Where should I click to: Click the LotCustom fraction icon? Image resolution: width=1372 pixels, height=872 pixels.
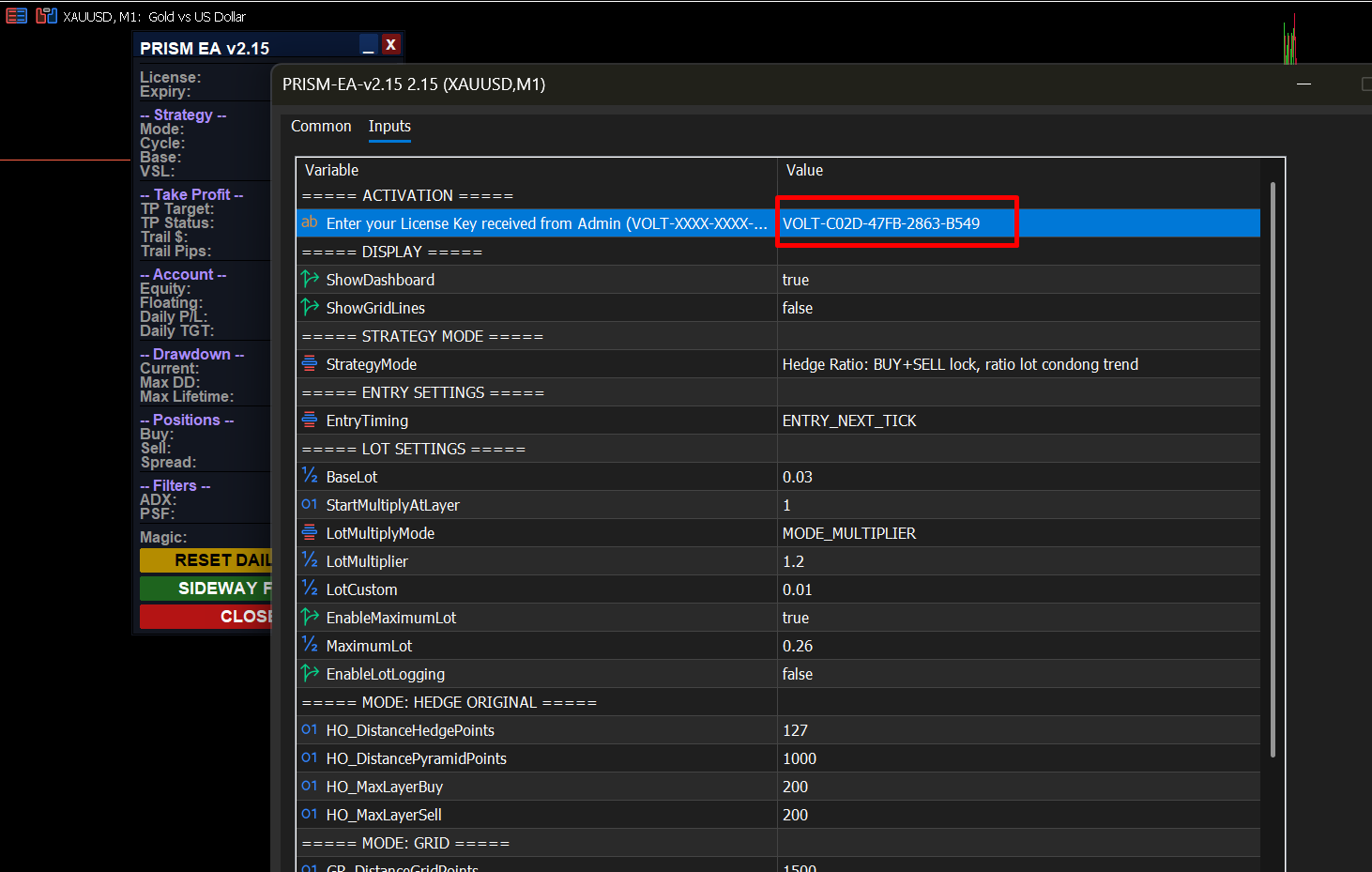(310, 589)
